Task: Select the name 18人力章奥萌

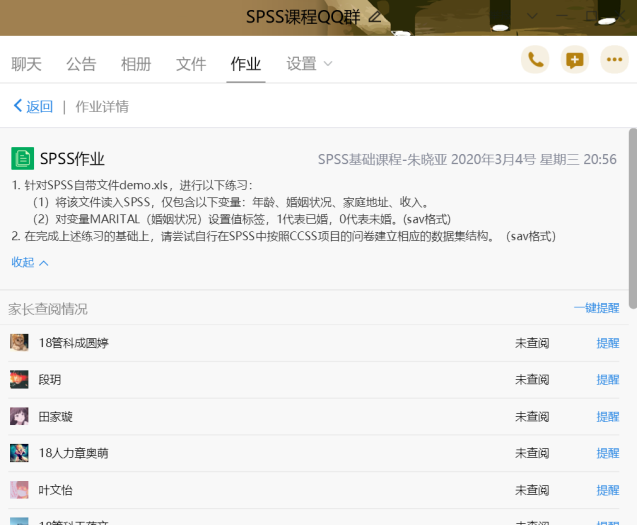Action: click(74, 453)
